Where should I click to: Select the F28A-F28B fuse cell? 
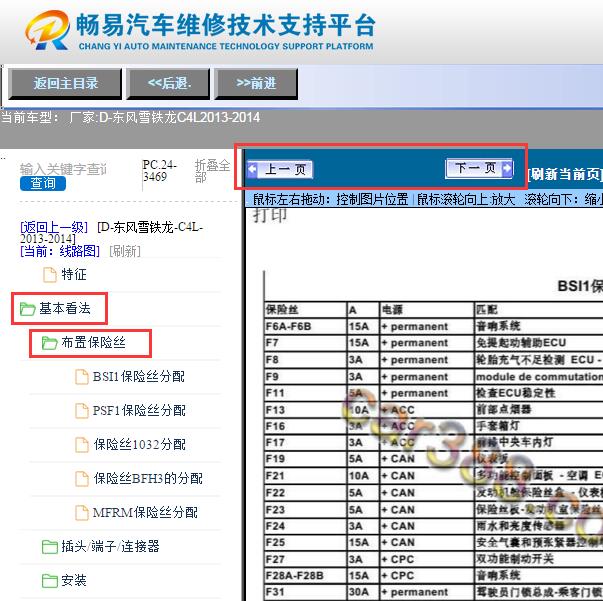[x=306, y=576]
